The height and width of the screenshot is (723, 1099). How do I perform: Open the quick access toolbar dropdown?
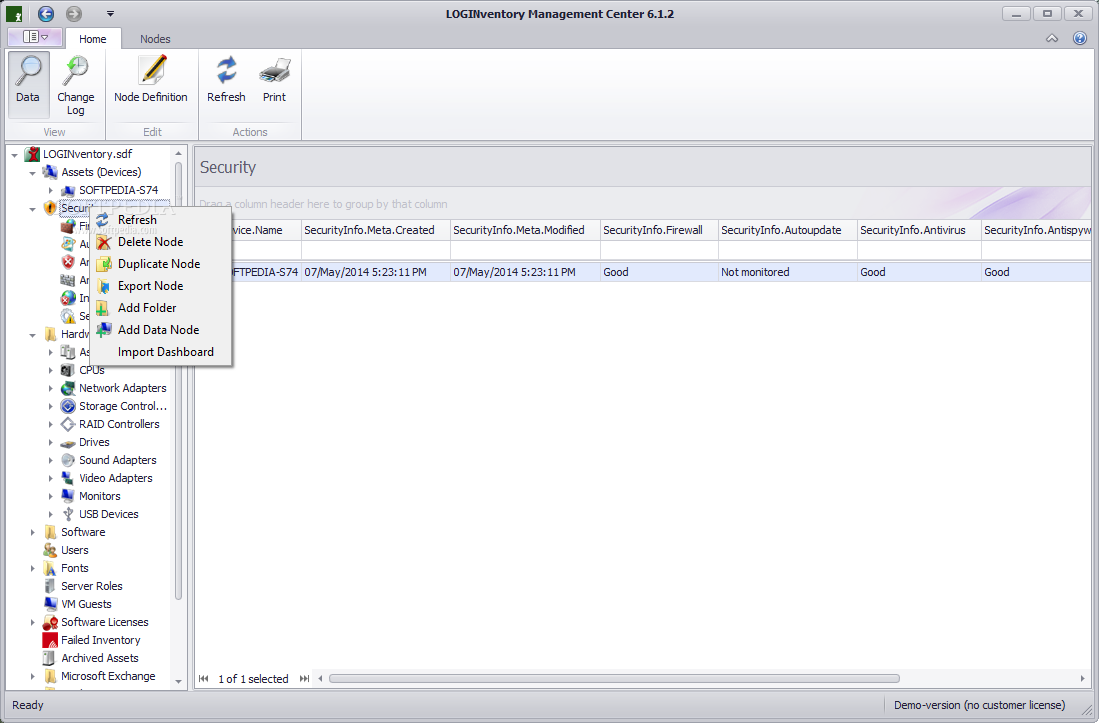coord(110,13)
